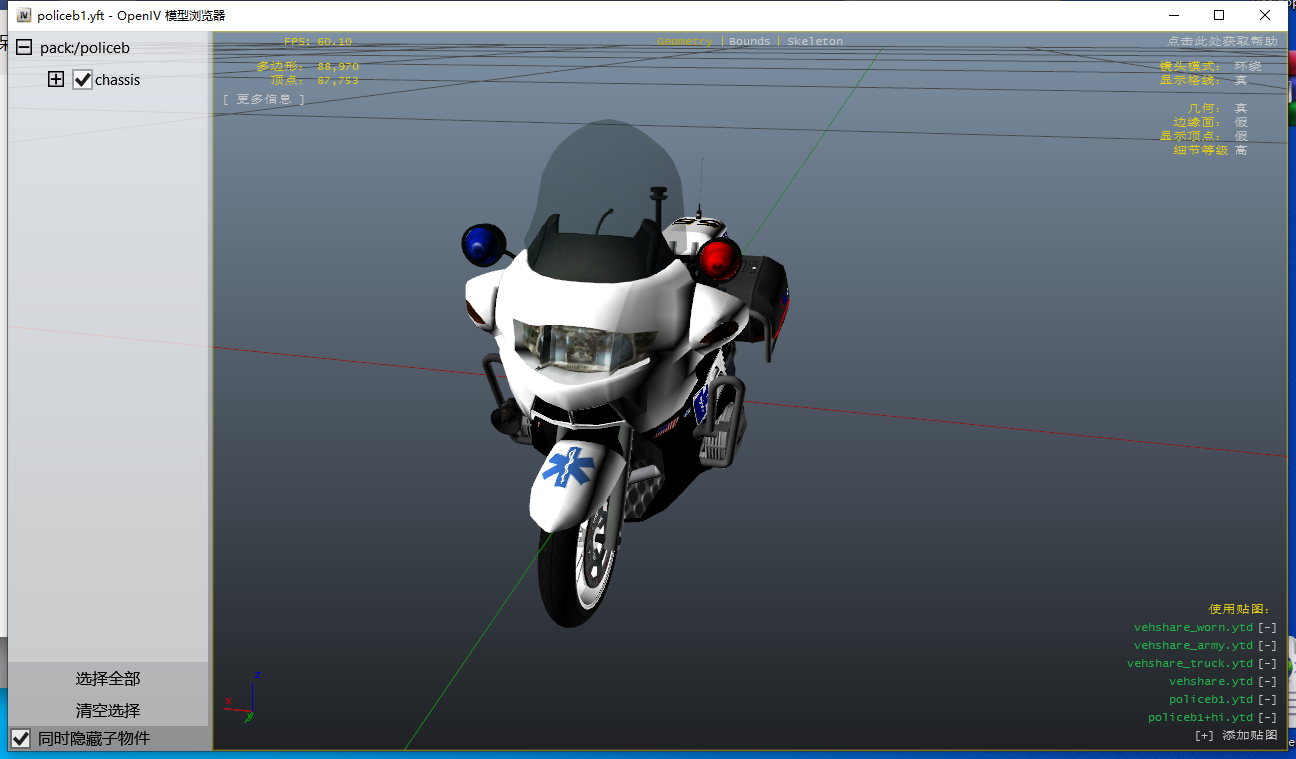Uncheck the chassis visibility checkbox
This screenshot has width=1296, height=759.
coord(82,80)
